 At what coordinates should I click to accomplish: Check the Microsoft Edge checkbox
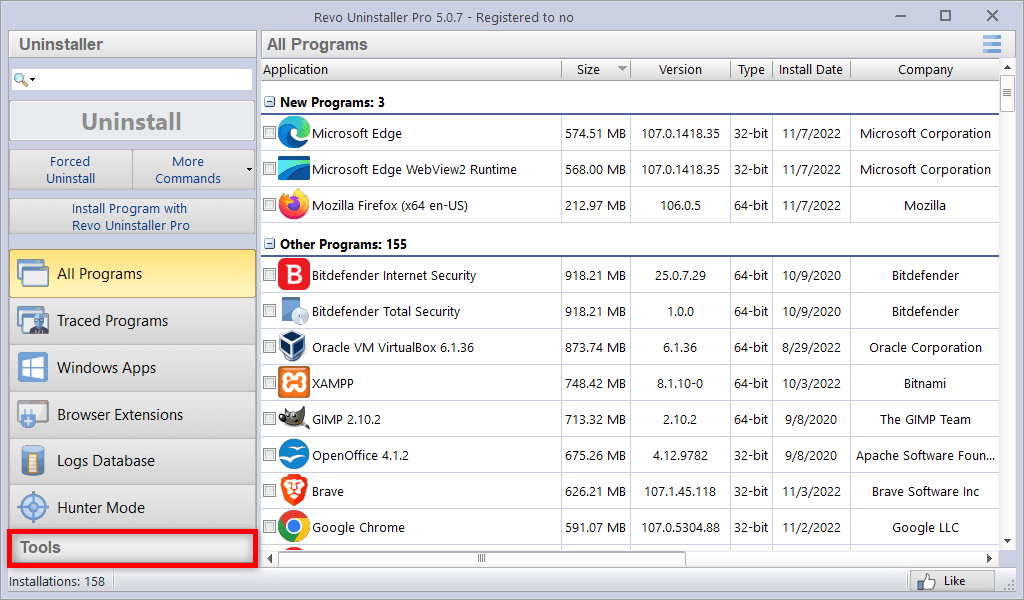(x=269, y=133)
